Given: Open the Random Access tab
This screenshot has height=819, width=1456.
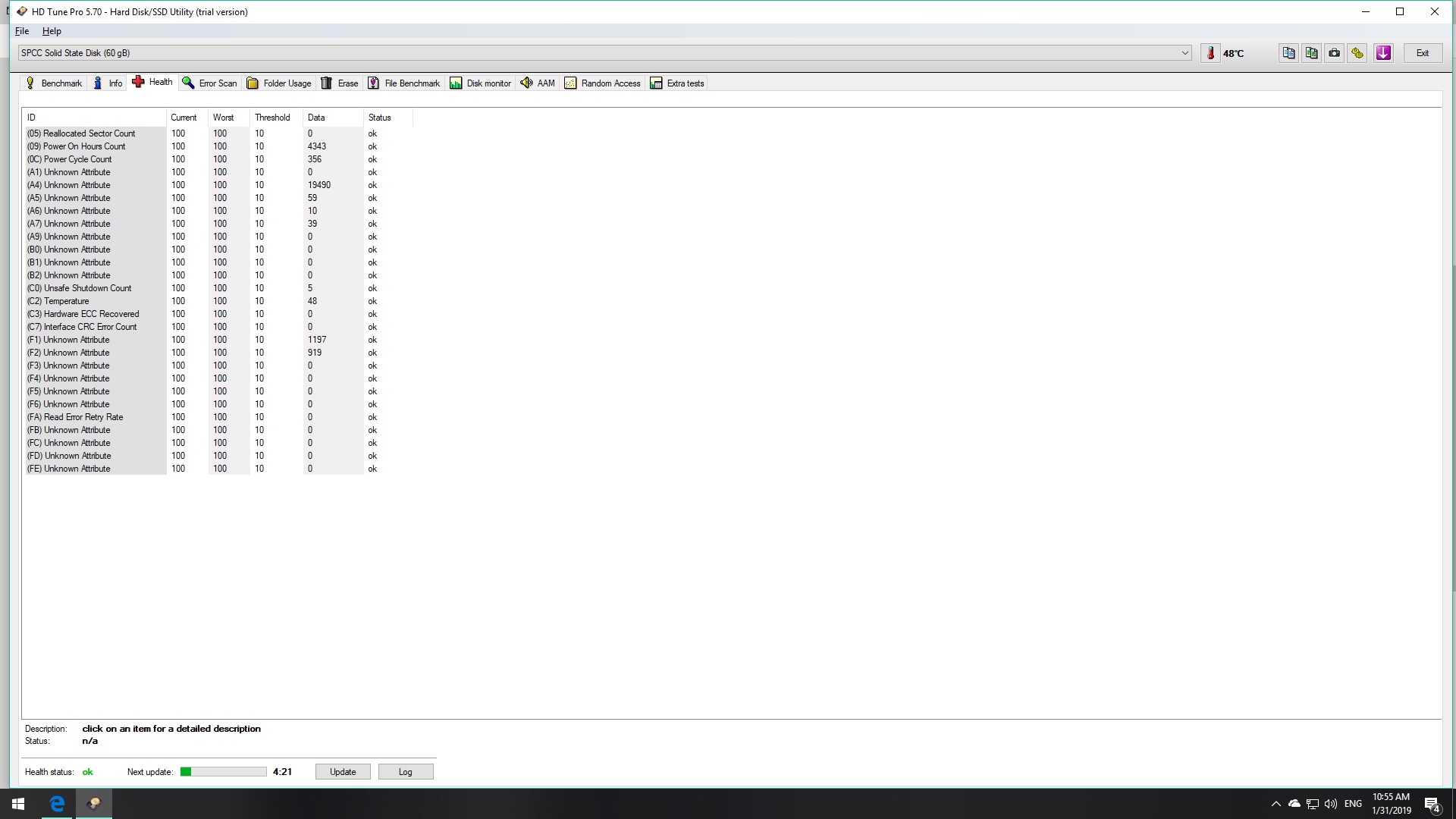Looking at the screenshot, I should [x=603, y=83].
